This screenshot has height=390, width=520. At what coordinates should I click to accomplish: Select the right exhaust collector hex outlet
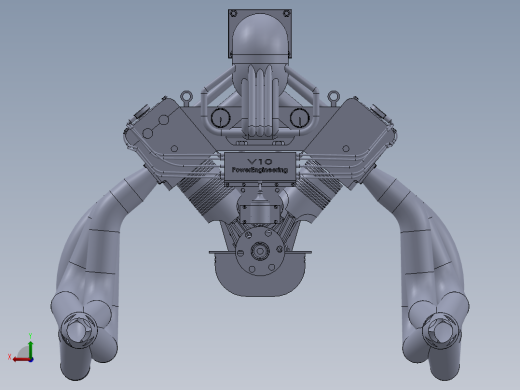pos(441,331)
